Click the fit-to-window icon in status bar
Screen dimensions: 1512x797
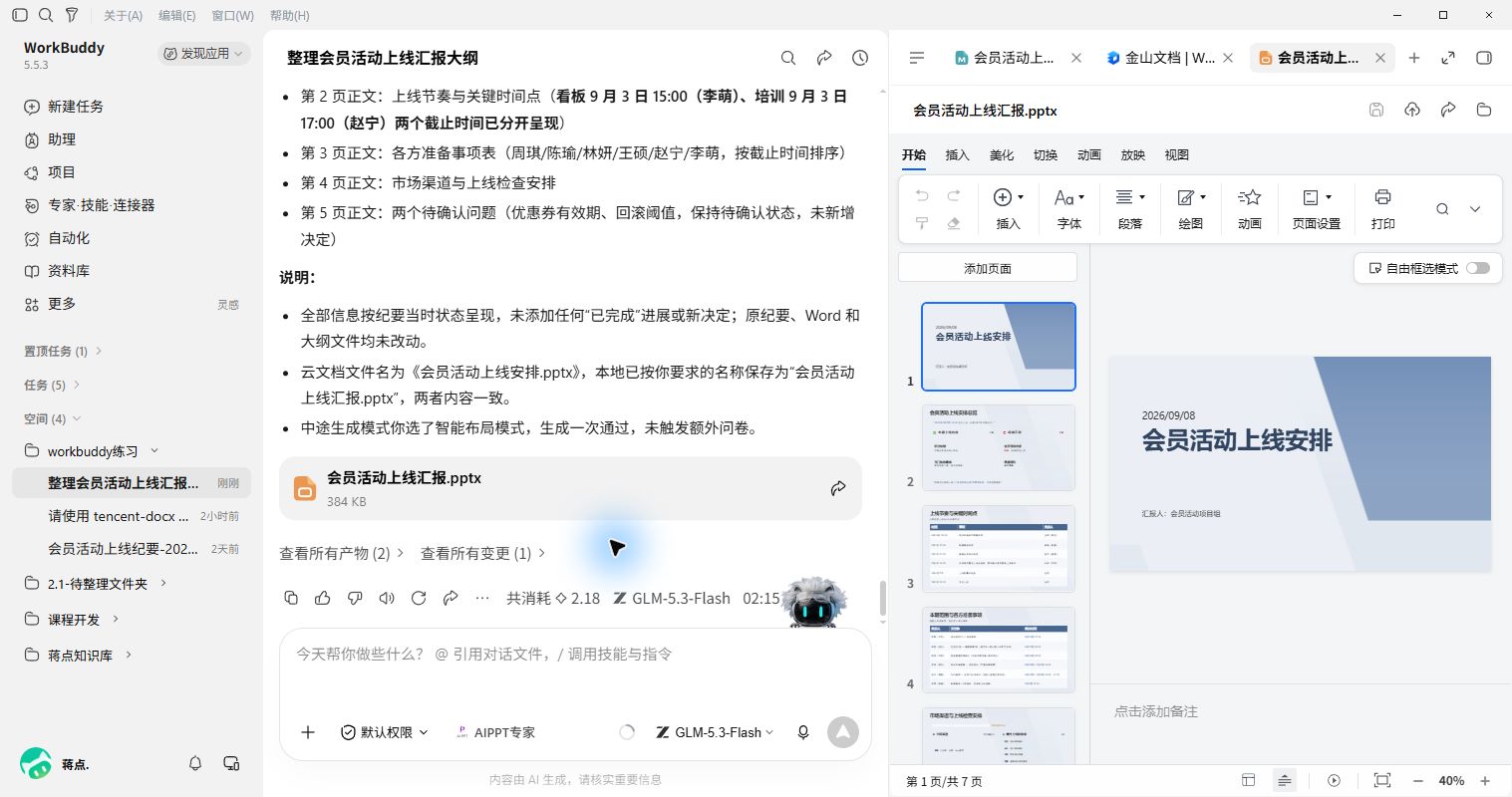click(x=1381, y=781)
